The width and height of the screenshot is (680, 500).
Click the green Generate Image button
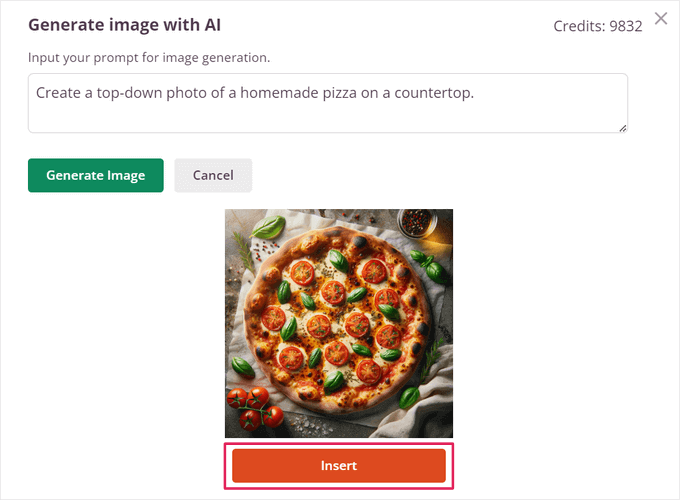[96, 175]
